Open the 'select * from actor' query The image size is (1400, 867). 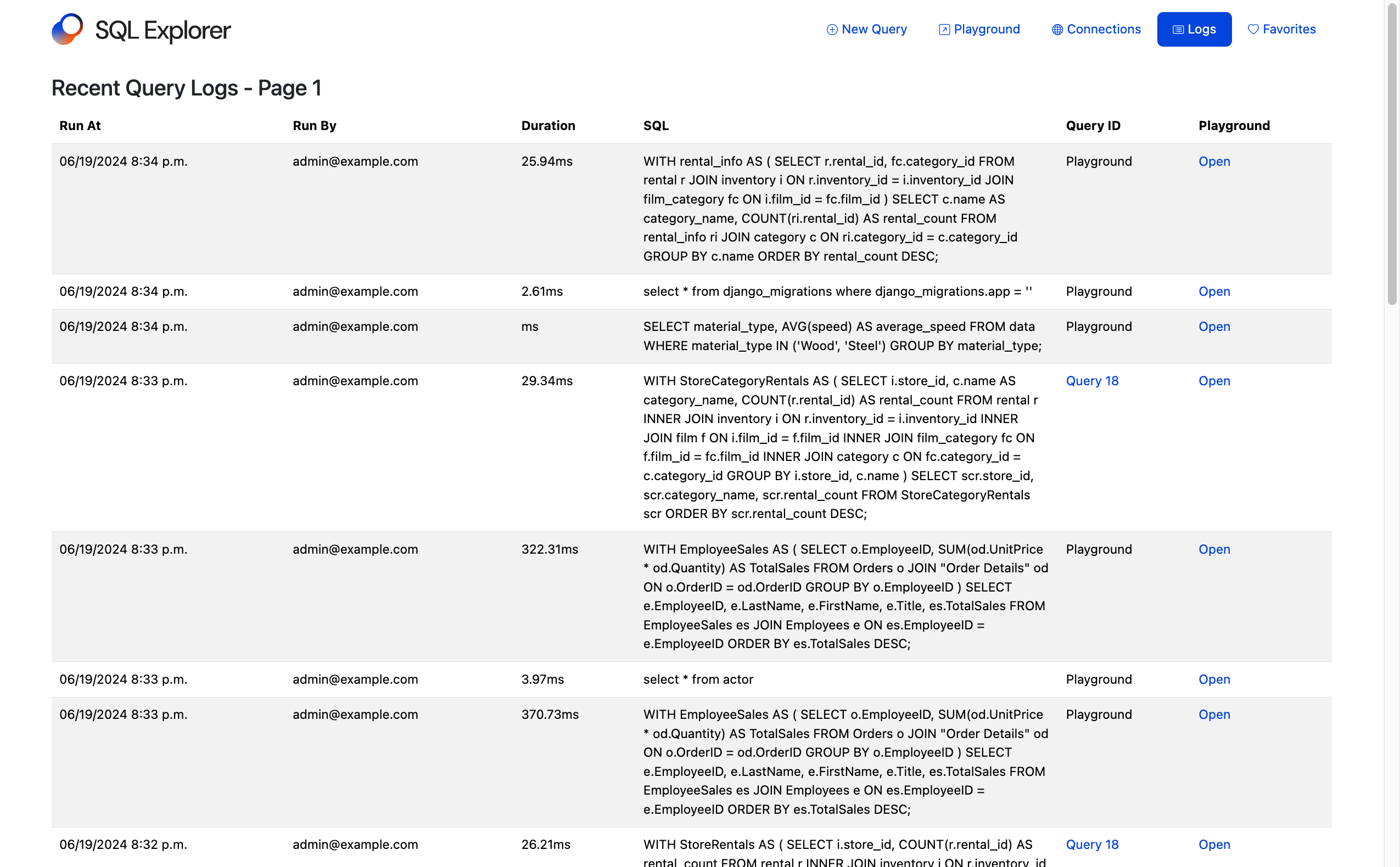coord(1213,679)
